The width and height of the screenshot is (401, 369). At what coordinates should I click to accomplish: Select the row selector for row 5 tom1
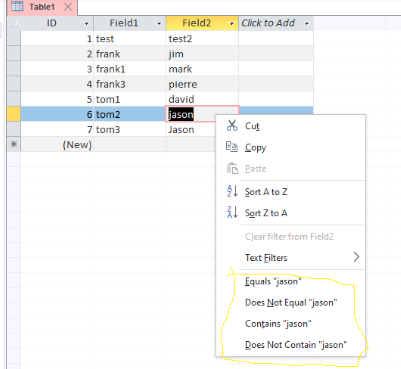(14, 99)
